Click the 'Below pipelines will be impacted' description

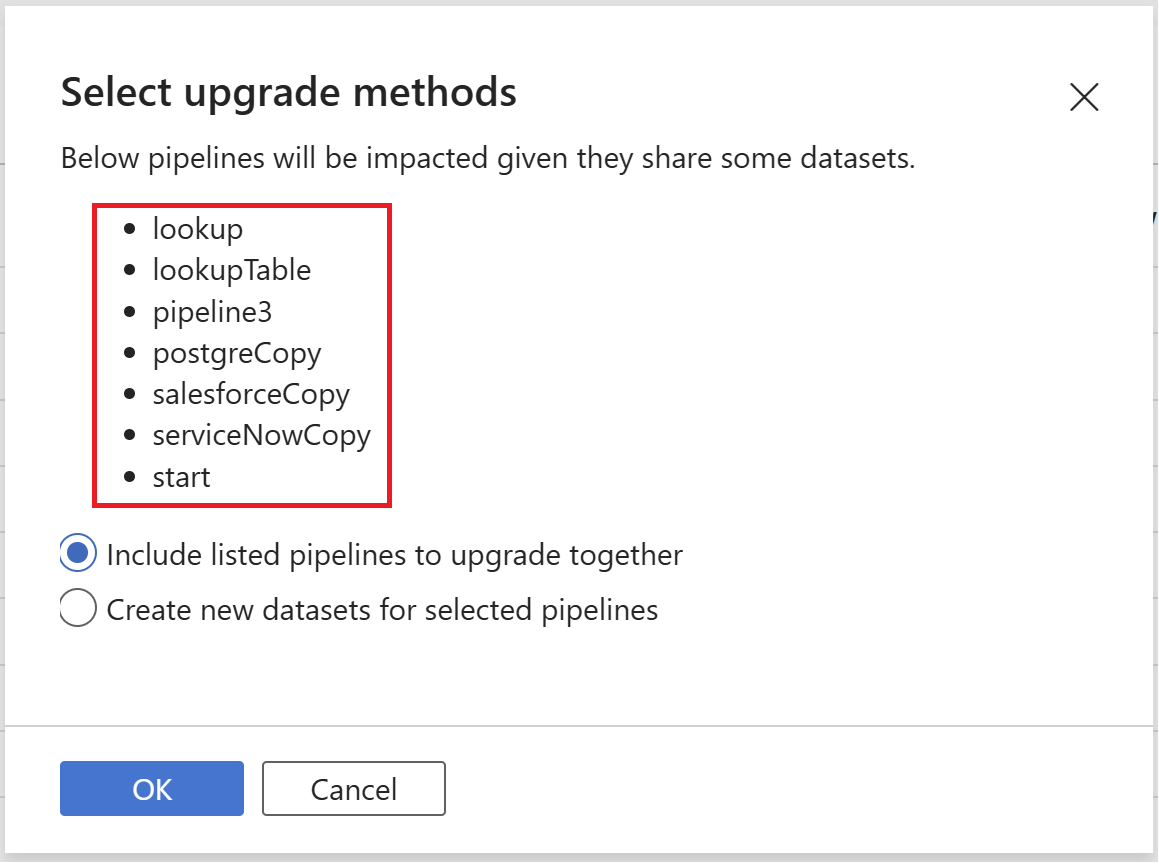pos(488,158)
